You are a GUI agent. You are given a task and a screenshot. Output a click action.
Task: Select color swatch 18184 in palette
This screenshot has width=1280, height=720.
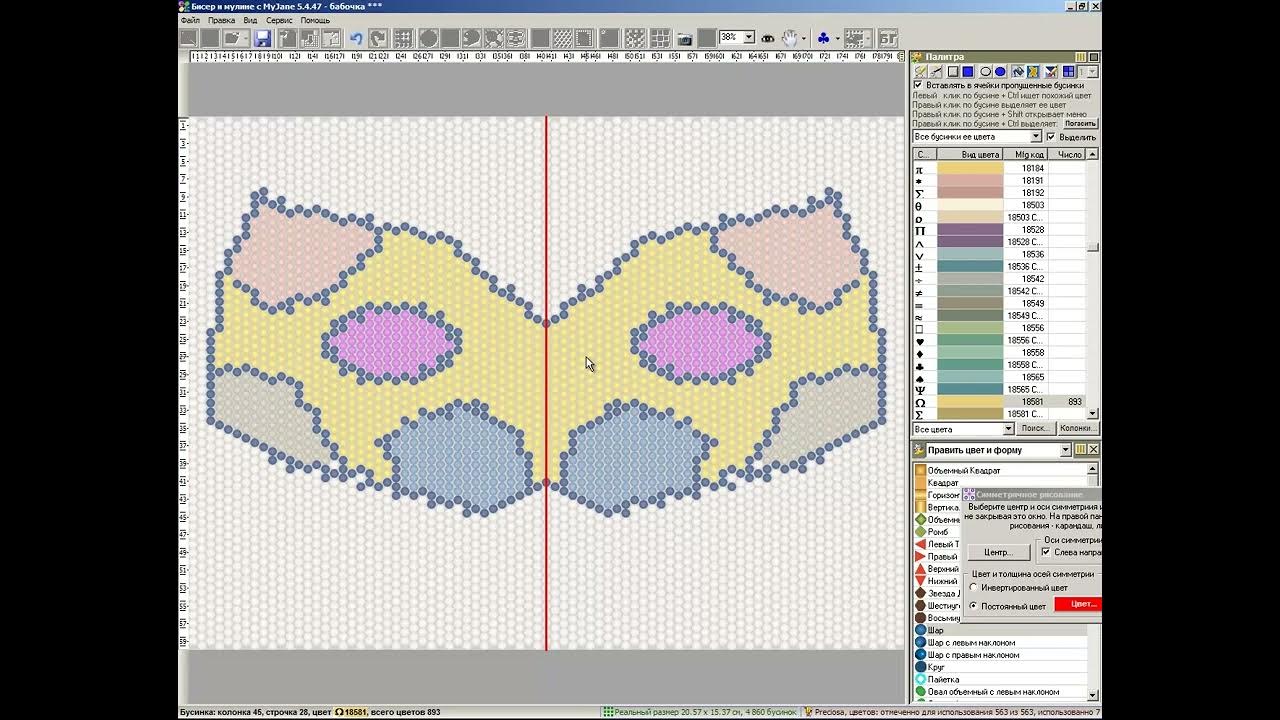[x=970, y=169]
